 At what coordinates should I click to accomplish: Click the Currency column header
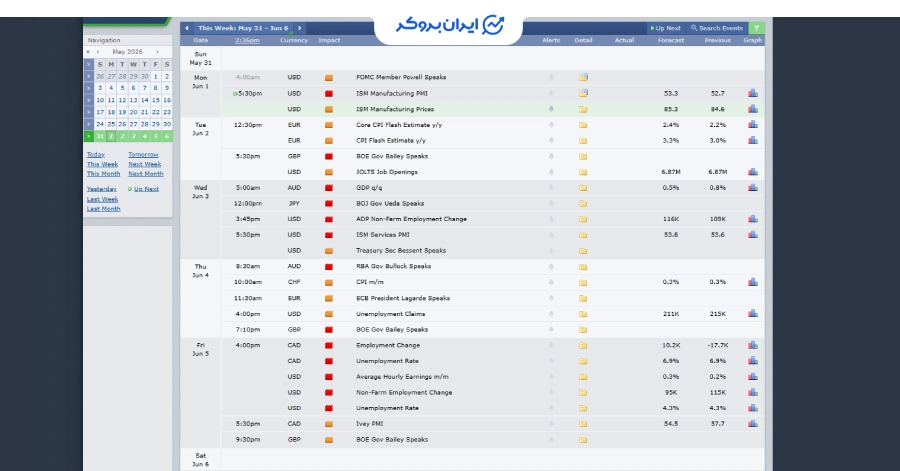point(294,40)
